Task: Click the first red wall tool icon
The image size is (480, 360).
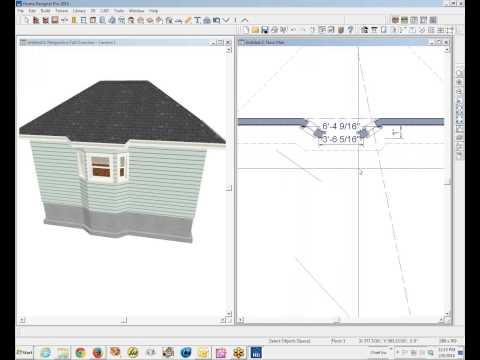Action: tap(36, 20)
